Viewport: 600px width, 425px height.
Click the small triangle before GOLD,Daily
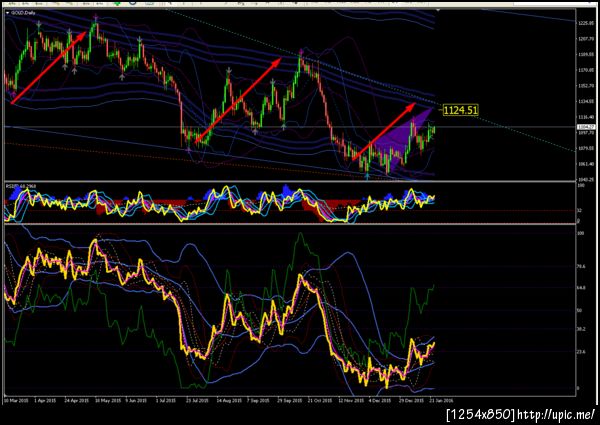coord(8,13)
